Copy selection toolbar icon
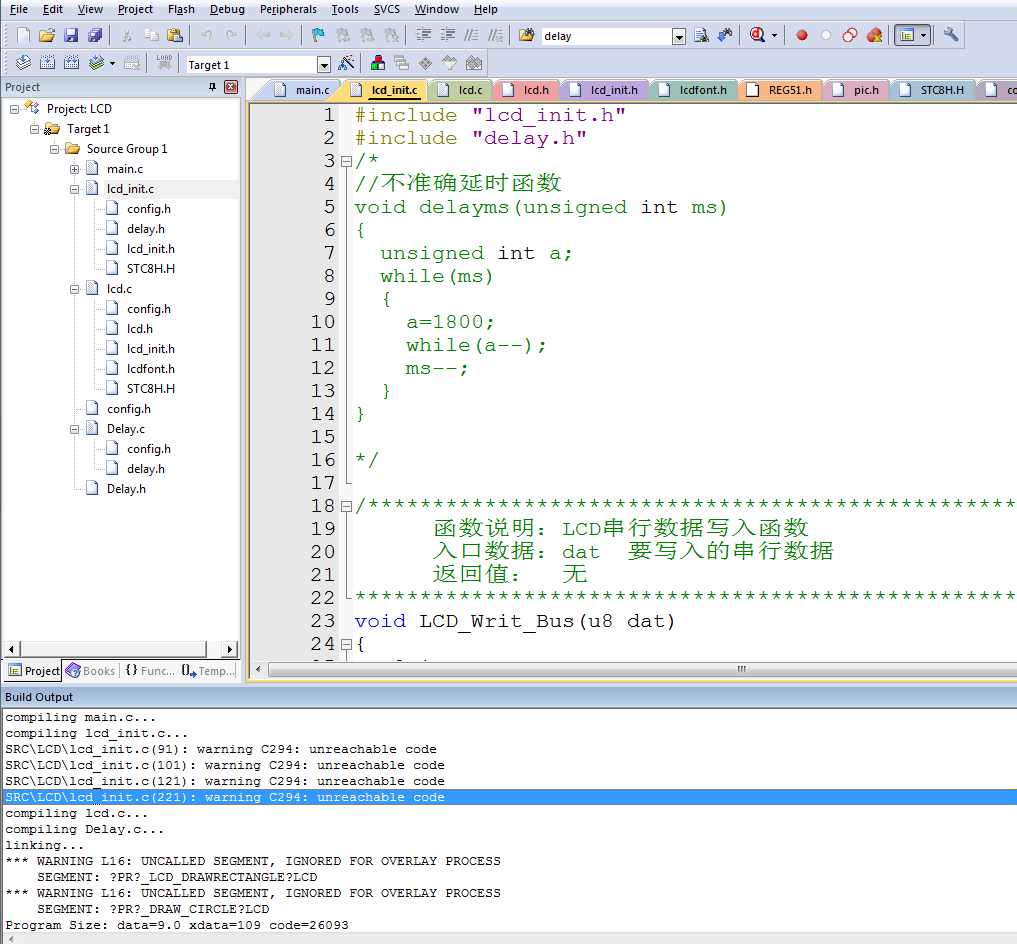Image resolution: width=1017 pixels, height=944 pixels. click(x=151, y=35)
